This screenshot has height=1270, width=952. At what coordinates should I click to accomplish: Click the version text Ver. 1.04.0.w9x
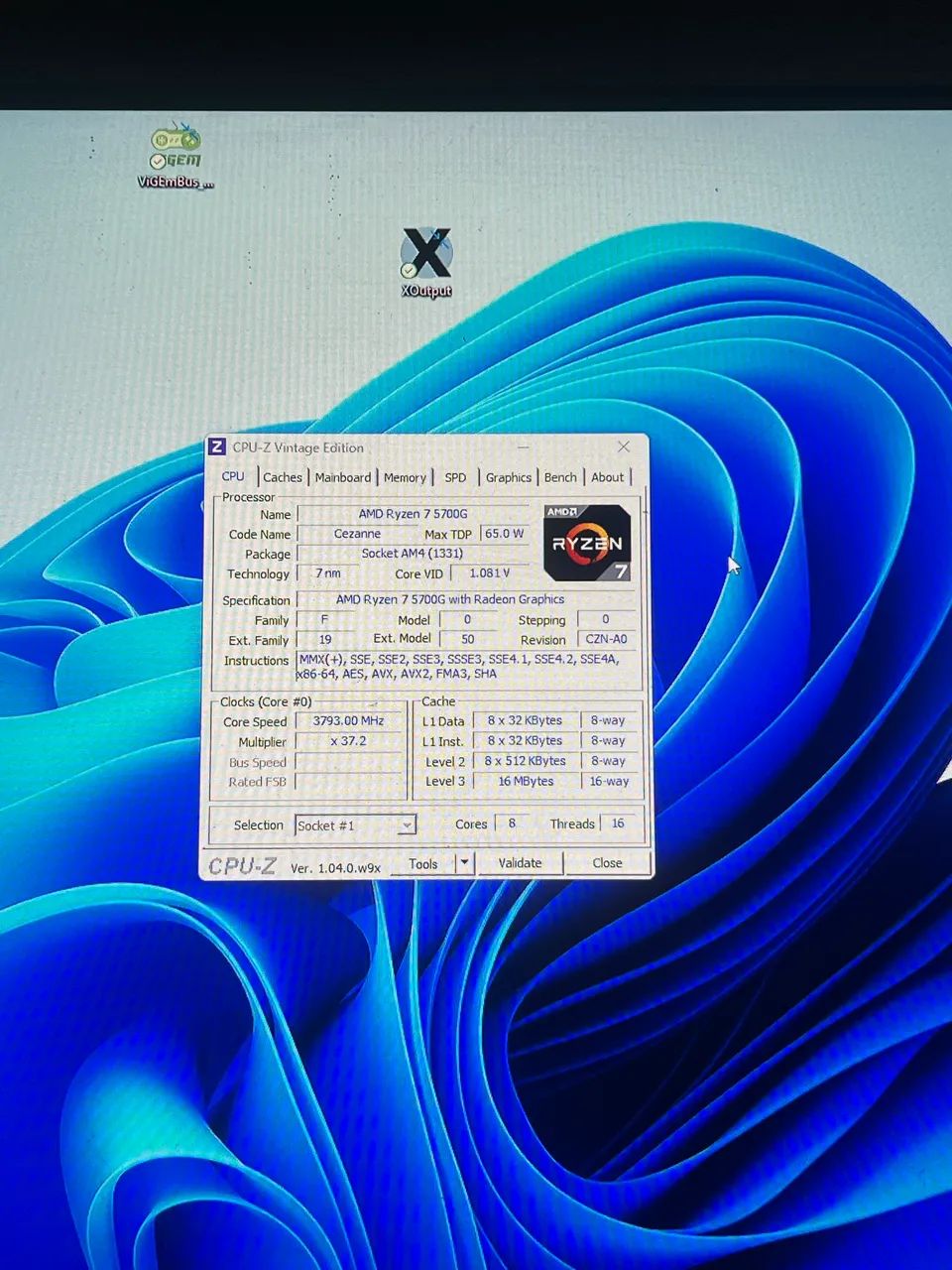pyautogui.click(x=335, y=867)
